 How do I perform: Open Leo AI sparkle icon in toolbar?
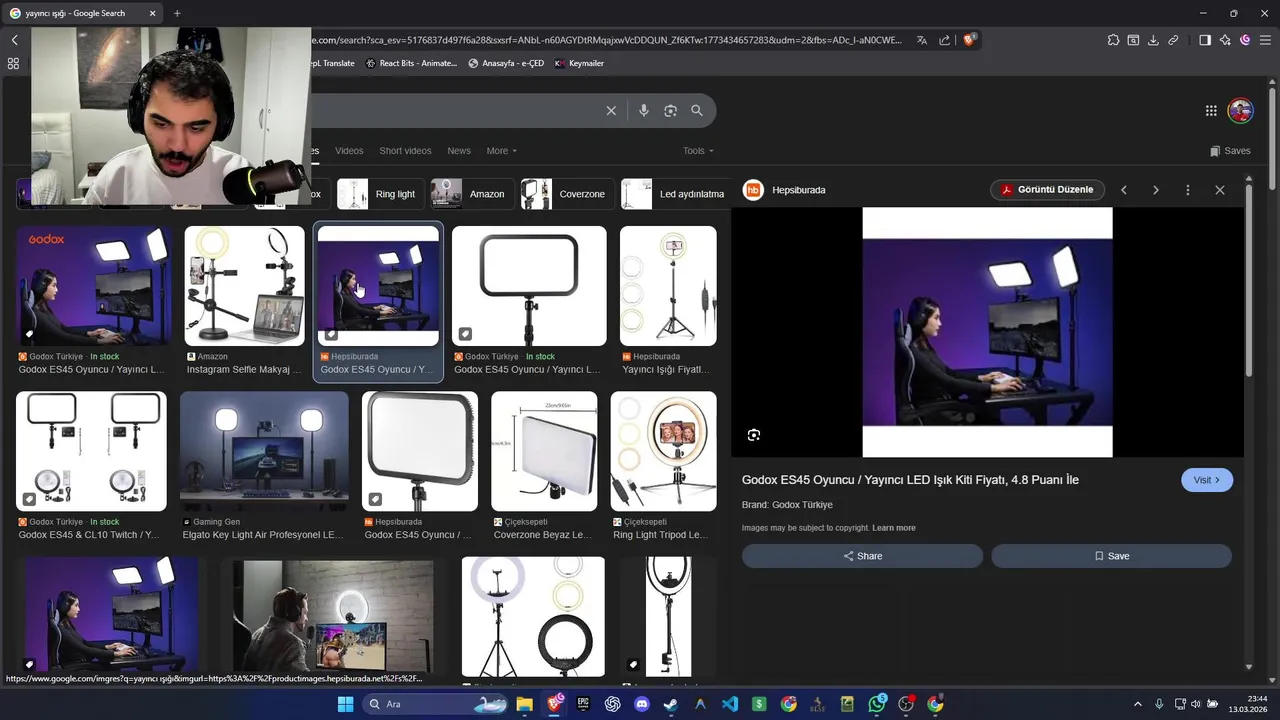coord(1225,40)
